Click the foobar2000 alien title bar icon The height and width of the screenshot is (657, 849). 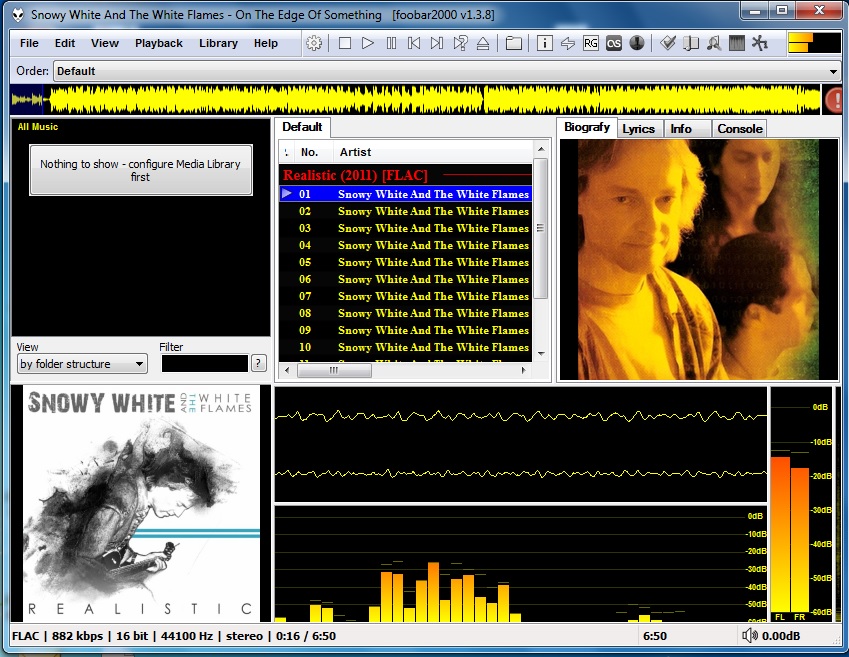click(18, 15)
